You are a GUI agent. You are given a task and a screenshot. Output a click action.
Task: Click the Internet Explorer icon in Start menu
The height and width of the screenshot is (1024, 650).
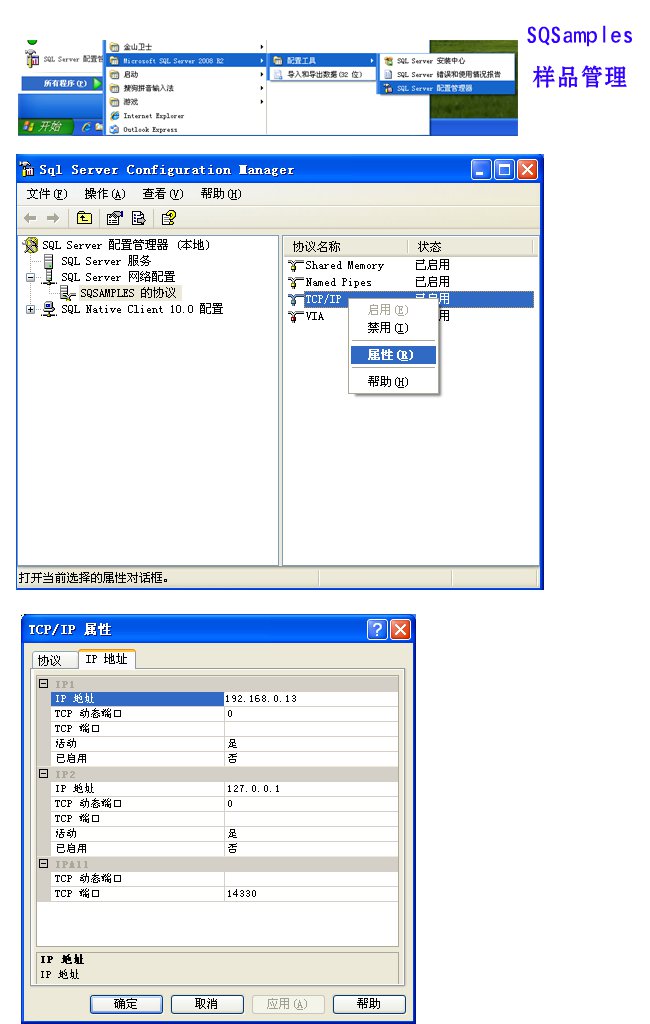point(115,116)
